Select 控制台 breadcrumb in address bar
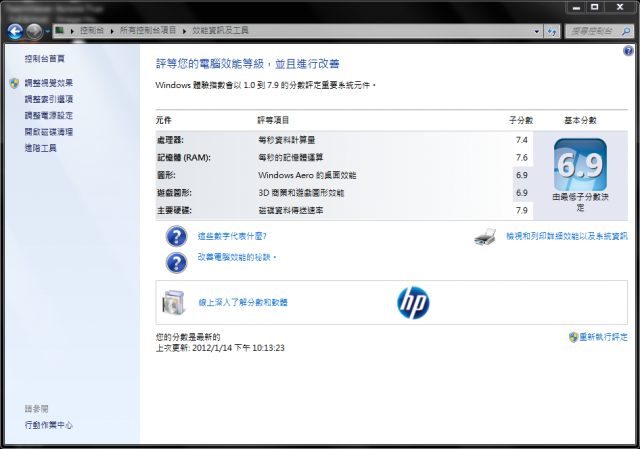The height and width of the screenshot is (449, 640). tap(92, 30)
